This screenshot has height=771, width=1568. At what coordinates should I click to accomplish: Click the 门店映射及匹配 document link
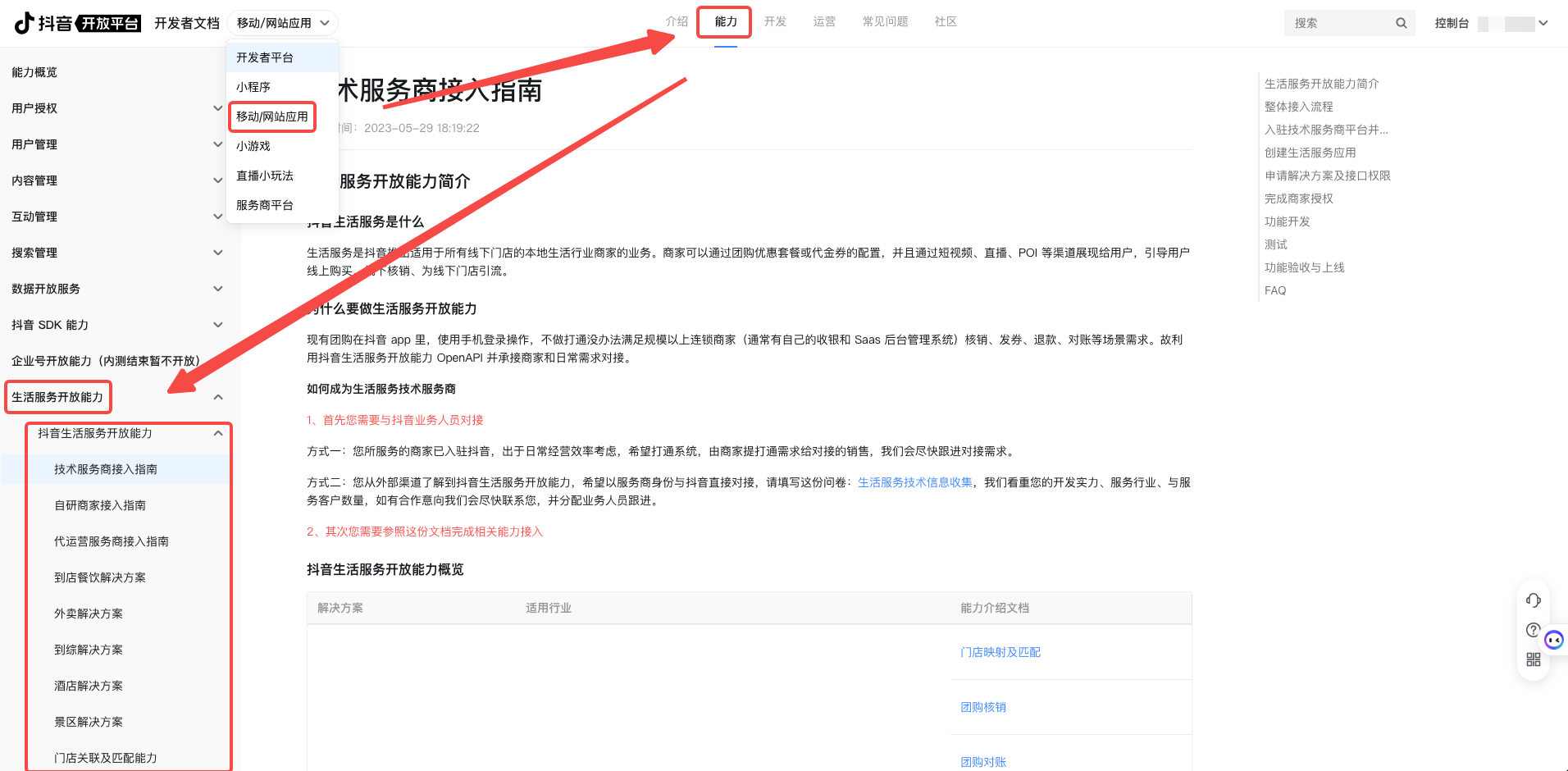[1000, 652]
